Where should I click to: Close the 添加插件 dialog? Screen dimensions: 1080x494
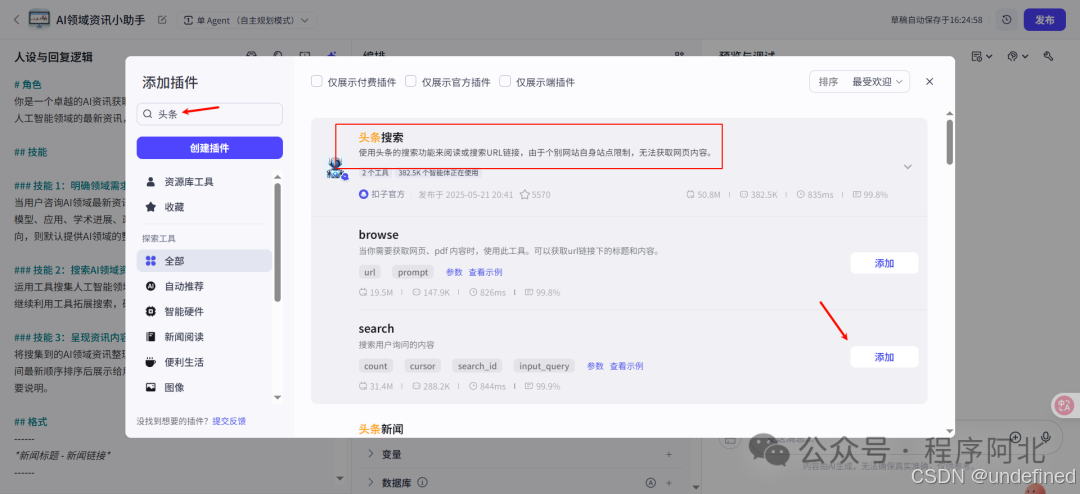pyautogui.click(x=929, y=81)
